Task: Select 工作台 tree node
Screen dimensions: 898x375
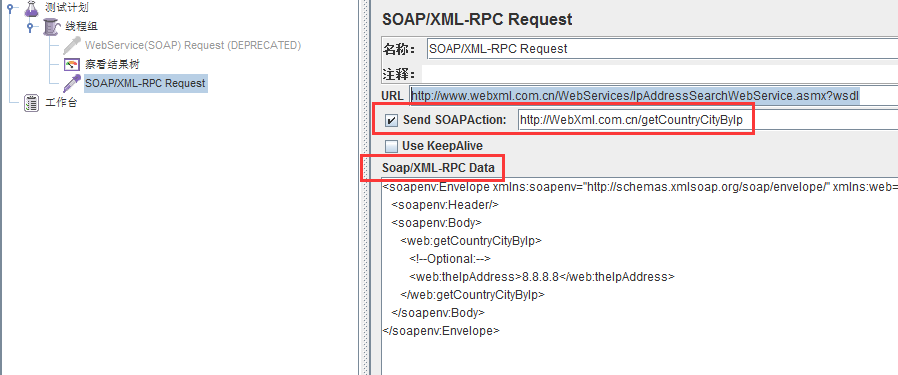Action: tap(61, 103)
